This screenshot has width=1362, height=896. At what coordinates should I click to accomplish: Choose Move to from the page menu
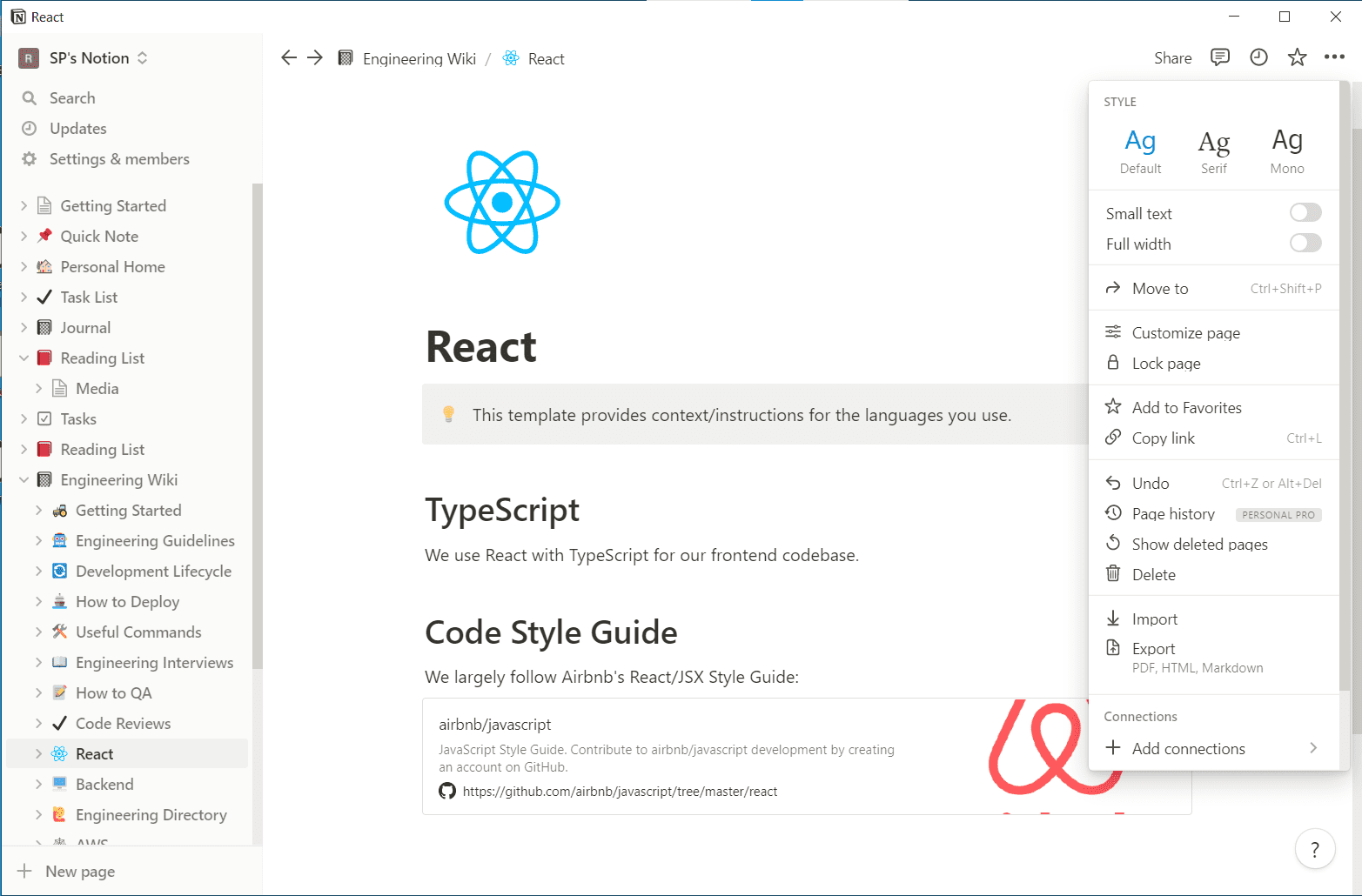pos(1213,289)
